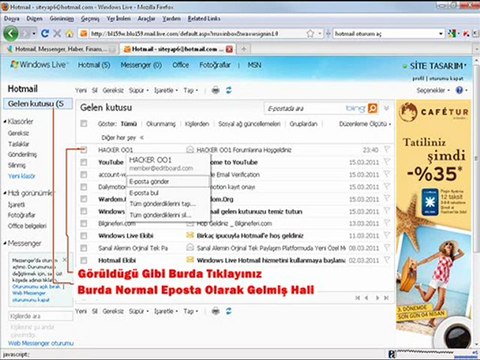Click the help question mark icon
The width and height of the screenshot is (480, 360).
pyautogui.click(x=459, y=90)
